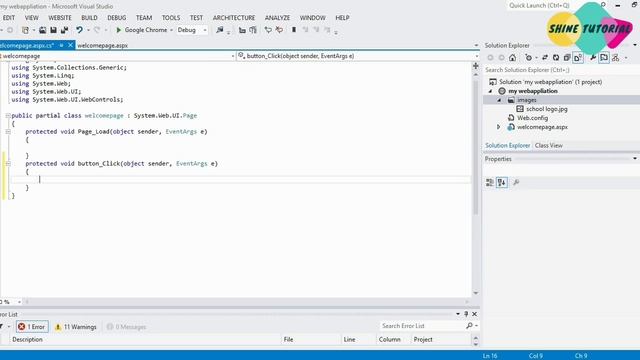Click the Property Pages wrench icon in Properties

coord(516,182)
